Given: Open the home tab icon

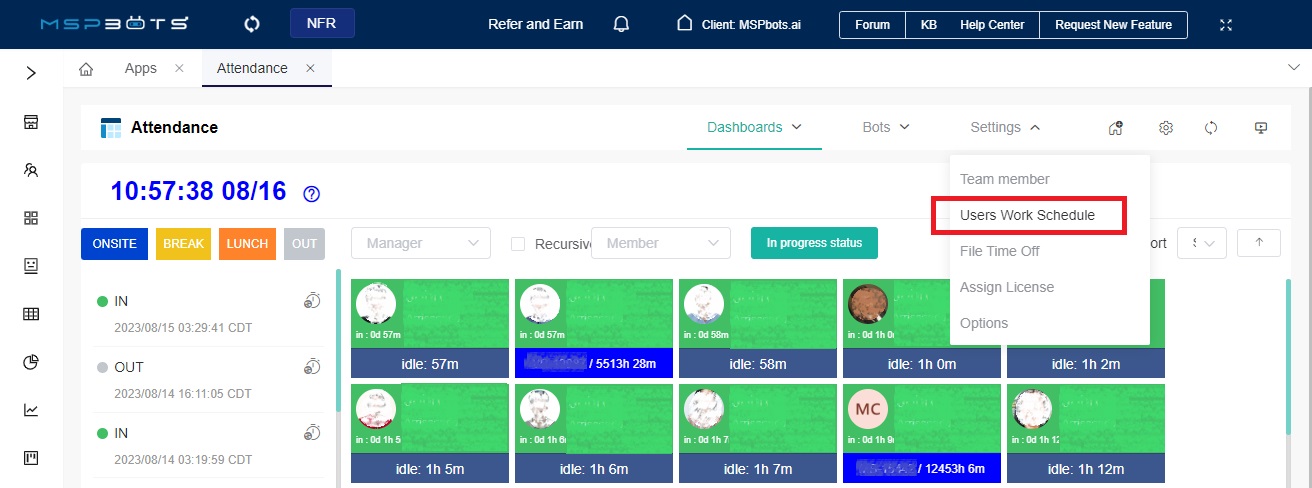Looking at the screenshot, I should [x=86, y=69].
